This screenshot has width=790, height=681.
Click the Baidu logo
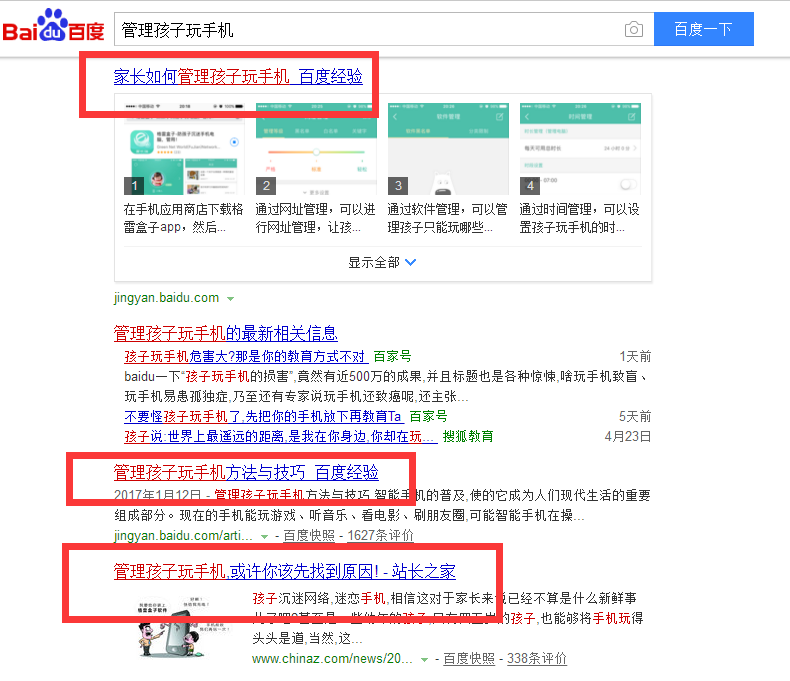[53, 26]
